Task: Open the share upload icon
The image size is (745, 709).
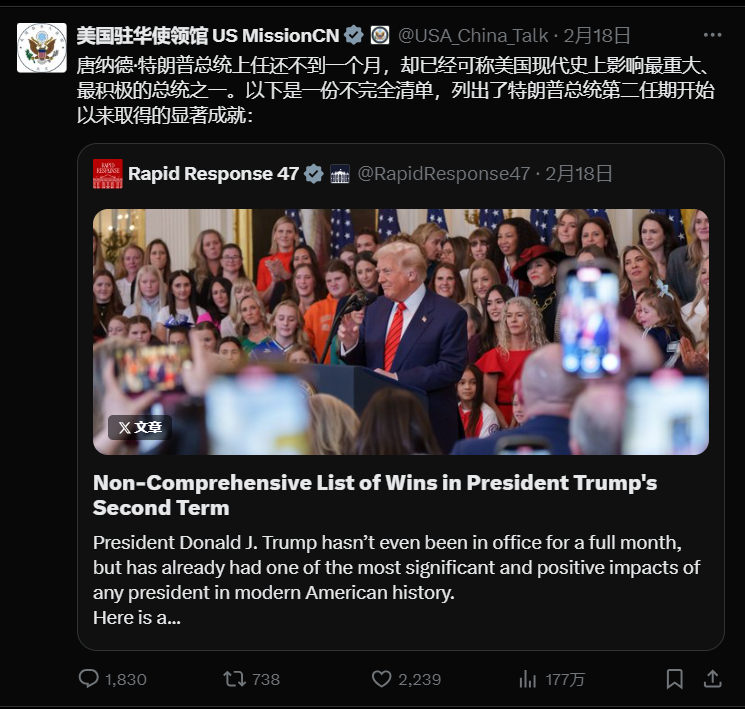Action: click(x=712, y=679)
